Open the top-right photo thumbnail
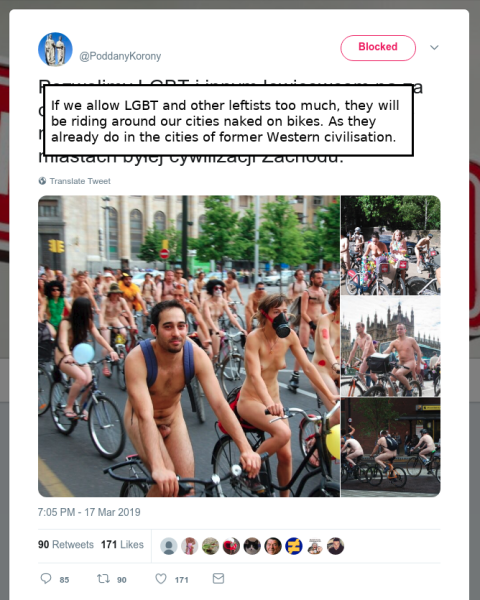The width and height of the screenshot is (480, 600). tap(391, 245)
